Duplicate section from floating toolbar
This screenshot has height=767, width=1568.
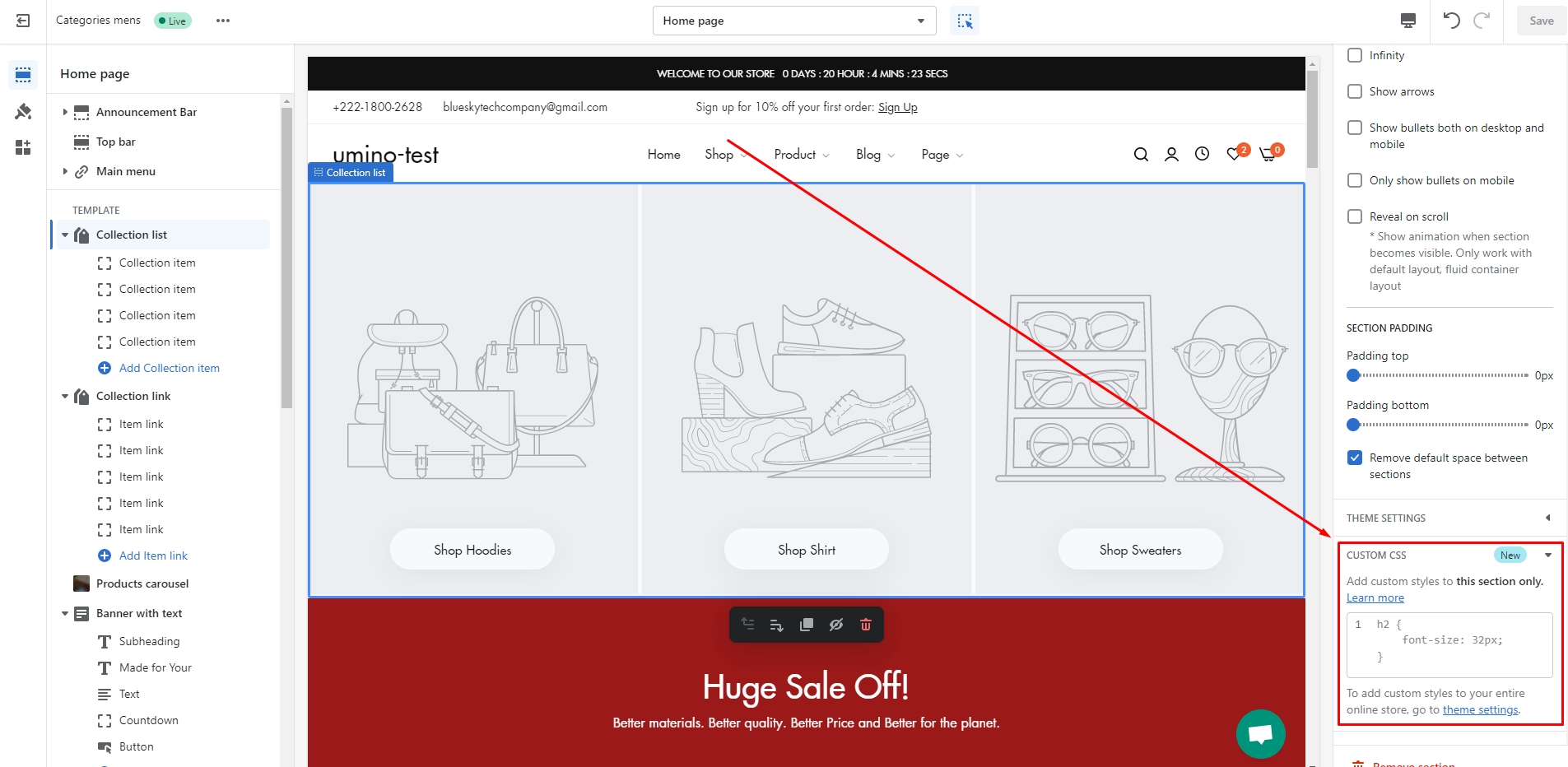806,625
